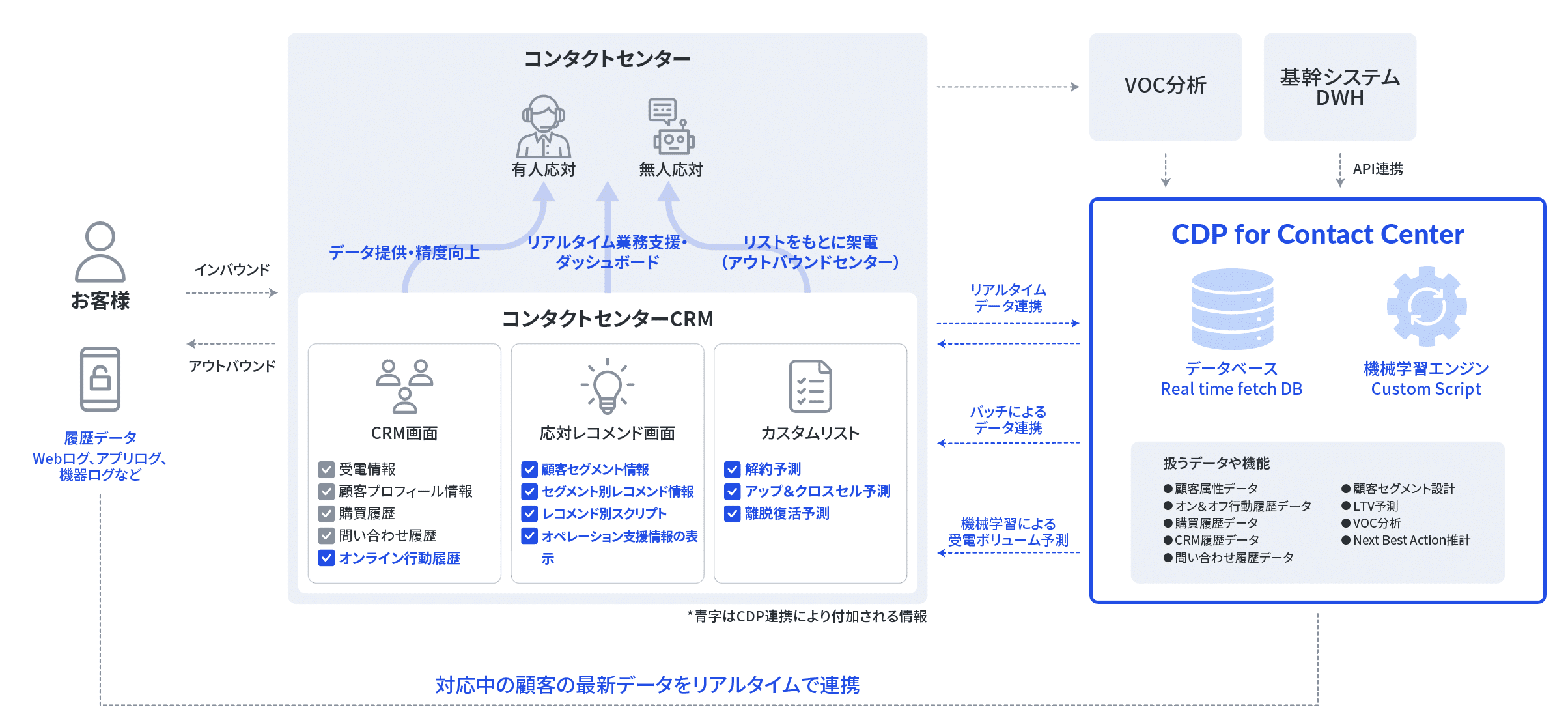This screenshot has height=727, width=1568.
Task: Click the LTV予測 bullet
Action: pos(1369,506)
